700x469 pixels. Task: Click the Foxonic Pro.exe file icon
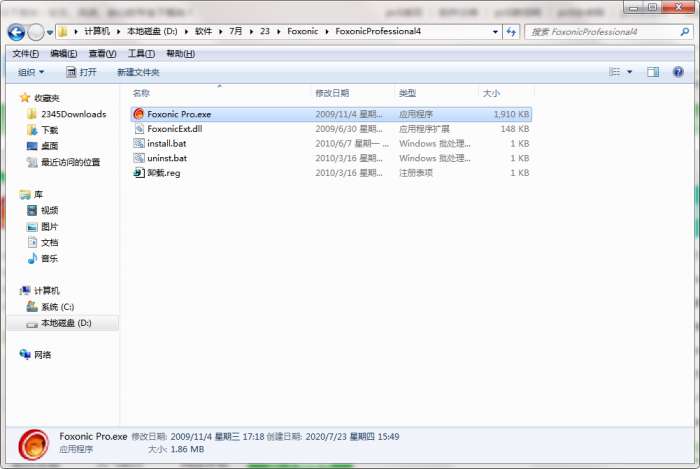click(x=139, y=114)
